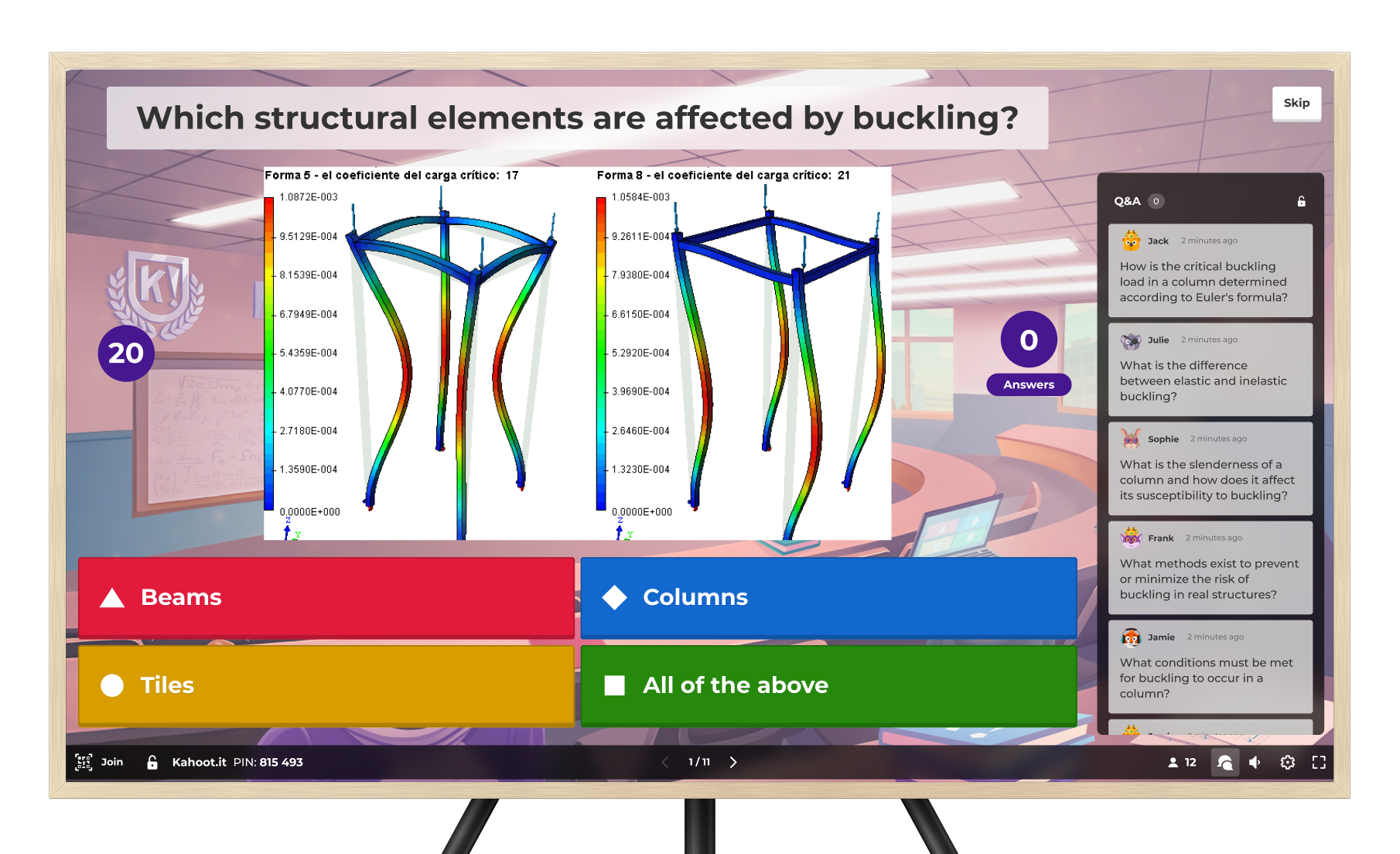
Task: Click the Q&A panel header
Action: point(1127,200)
